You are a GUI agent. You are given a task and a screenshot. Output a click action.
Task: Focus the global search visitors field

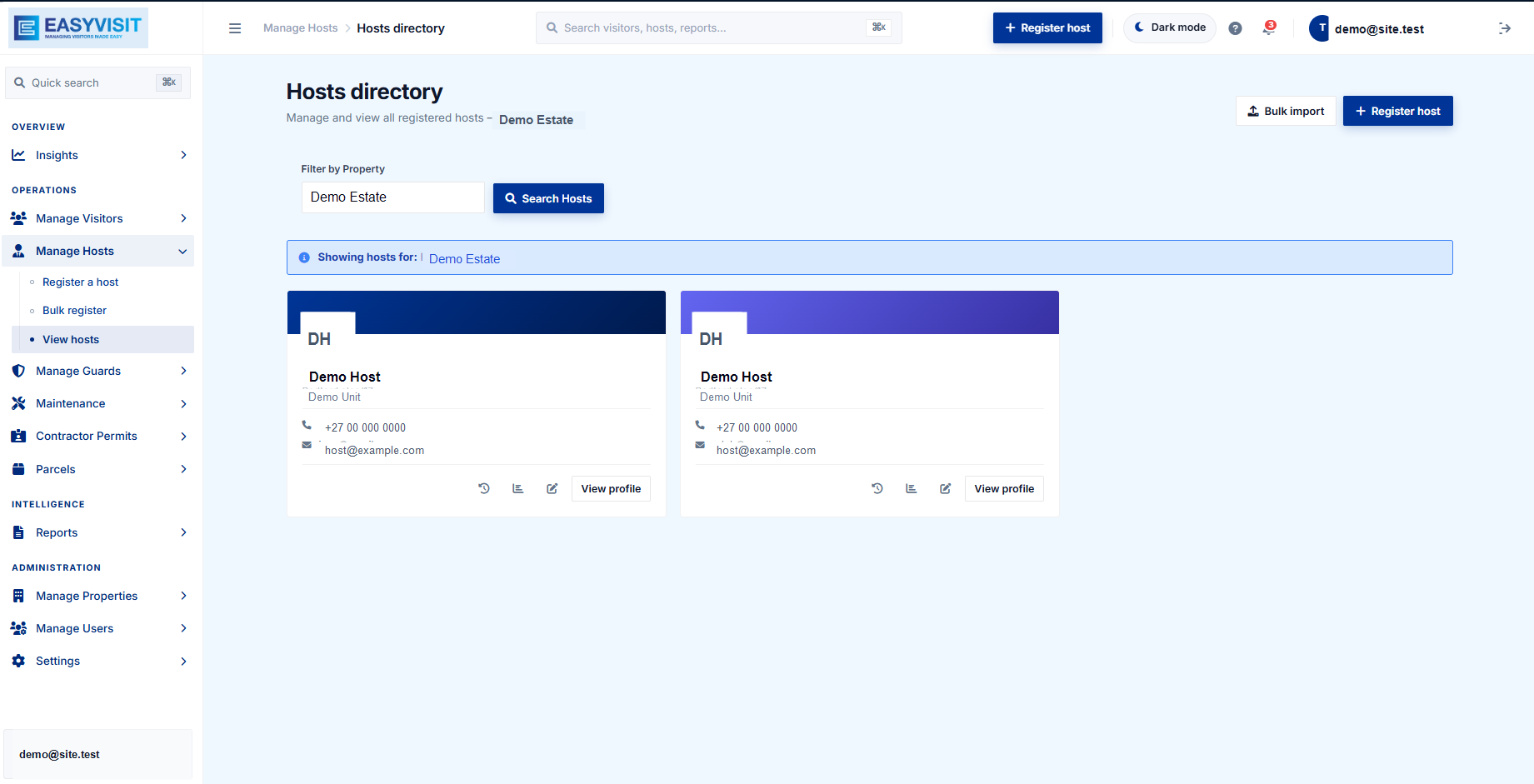tap(718, 27)
